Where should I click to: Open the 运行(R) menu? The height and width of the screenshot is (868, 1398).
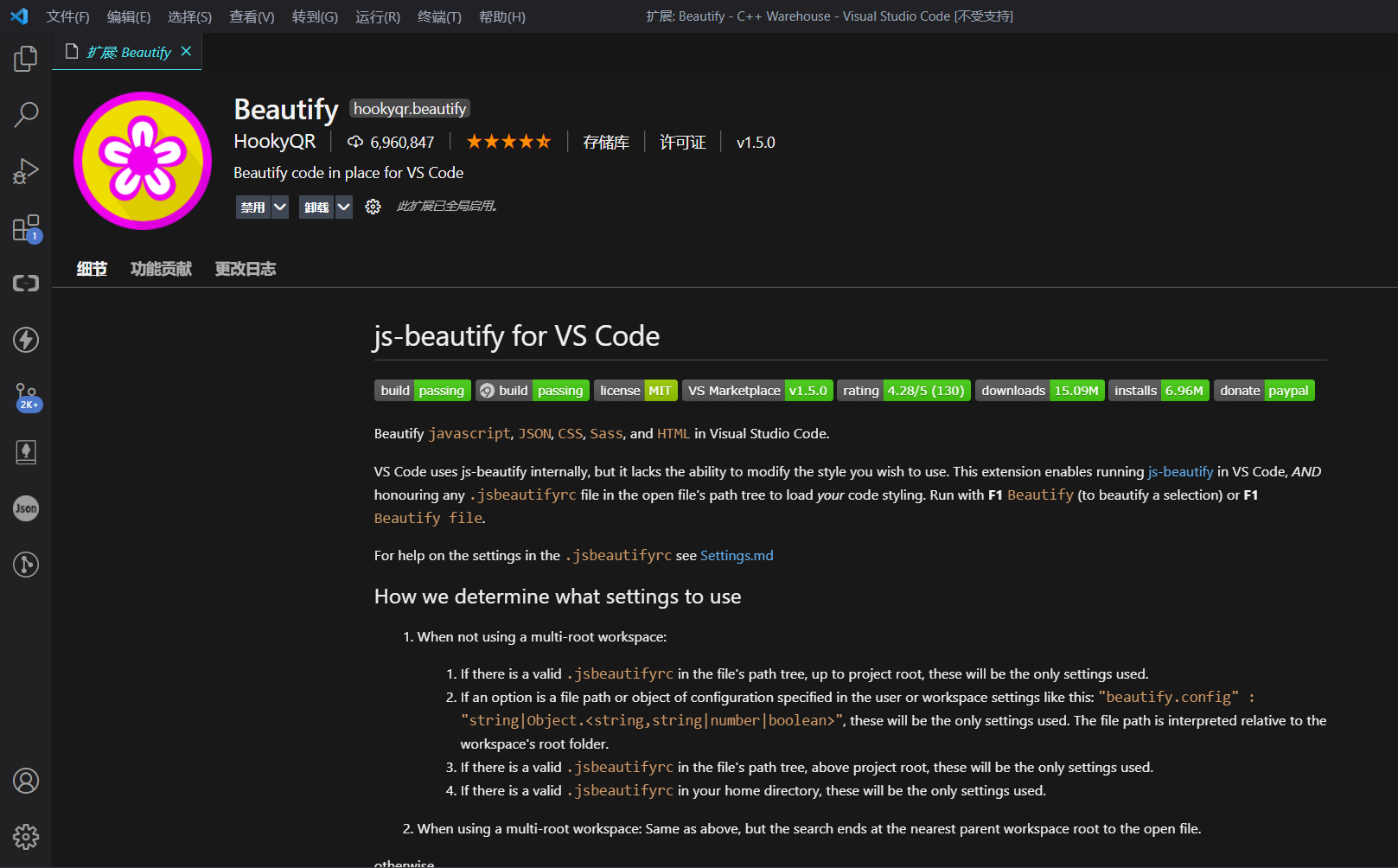click(x=378, y=16)
